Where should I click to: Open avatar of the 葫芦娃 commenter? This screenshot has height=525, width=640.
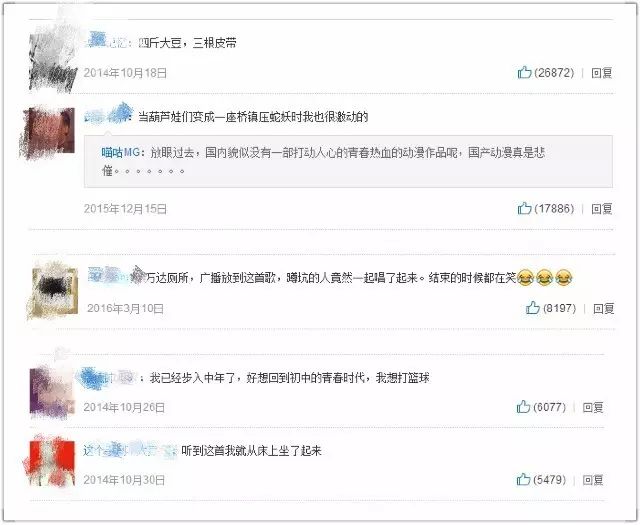click(x=47, y=133)
